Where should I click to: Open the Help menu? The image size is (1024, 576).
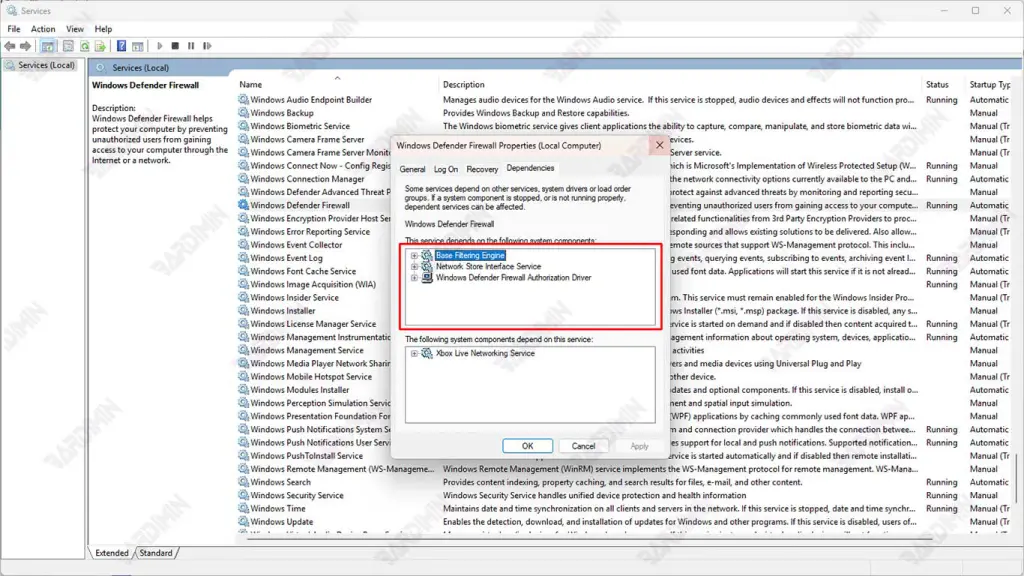point(103,29)
